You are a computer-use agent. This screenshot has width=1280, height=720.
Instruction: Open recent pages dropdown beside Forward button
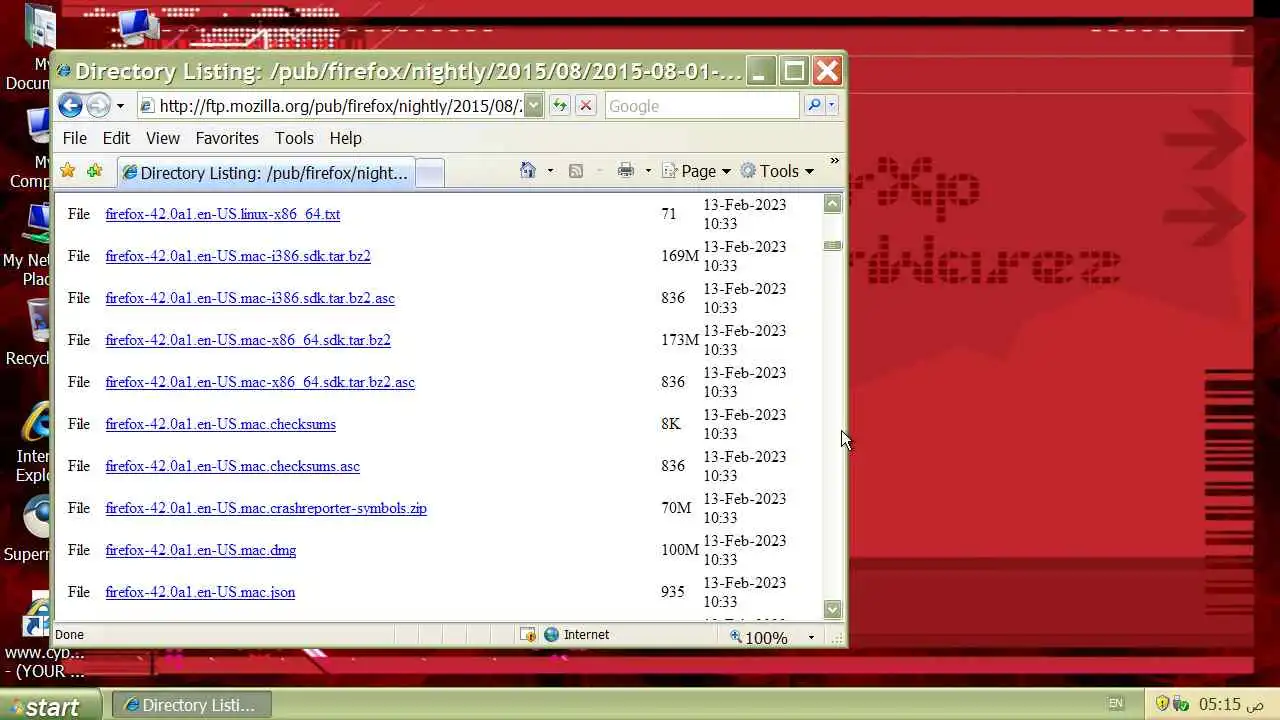pyautogui.click(x=120, y=106)
